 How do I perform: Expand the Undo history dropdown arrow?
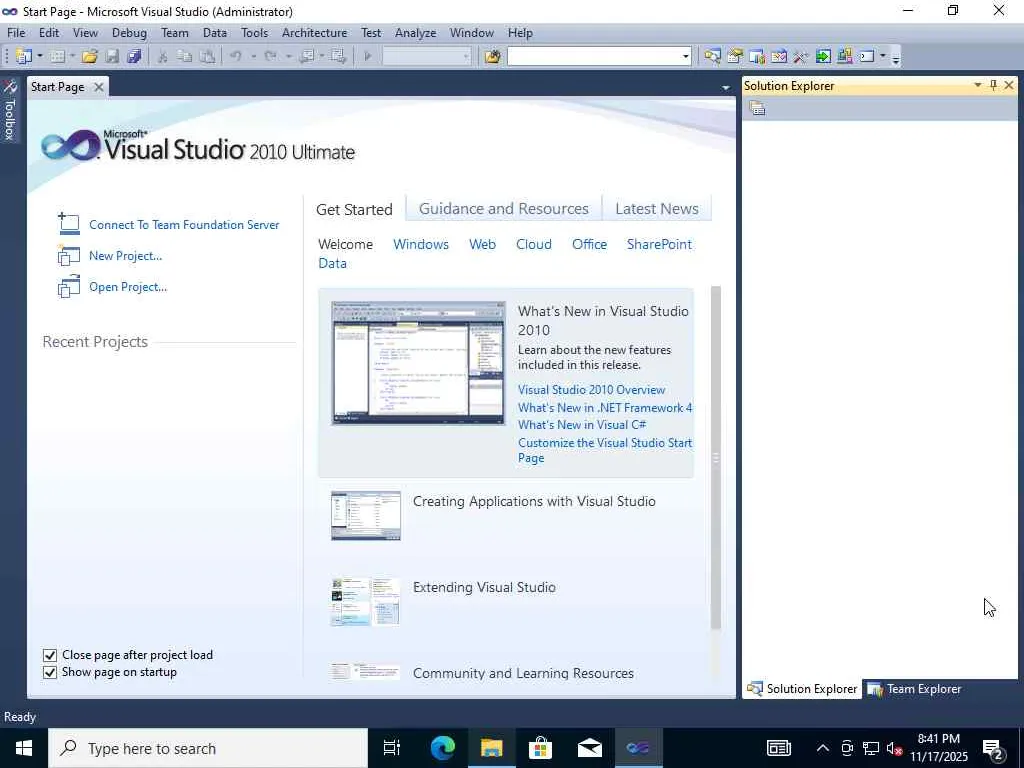point(253,56)
